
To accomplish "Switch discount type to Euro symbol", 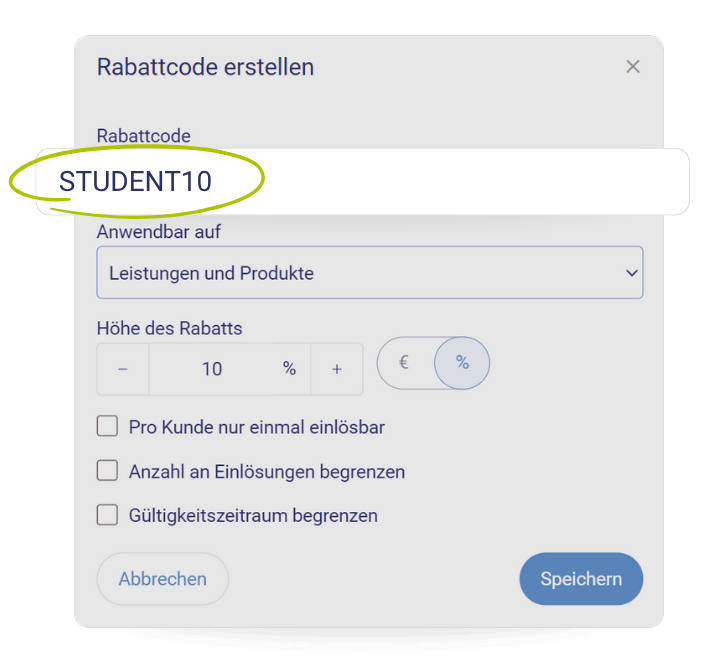I will pos(404,363).
